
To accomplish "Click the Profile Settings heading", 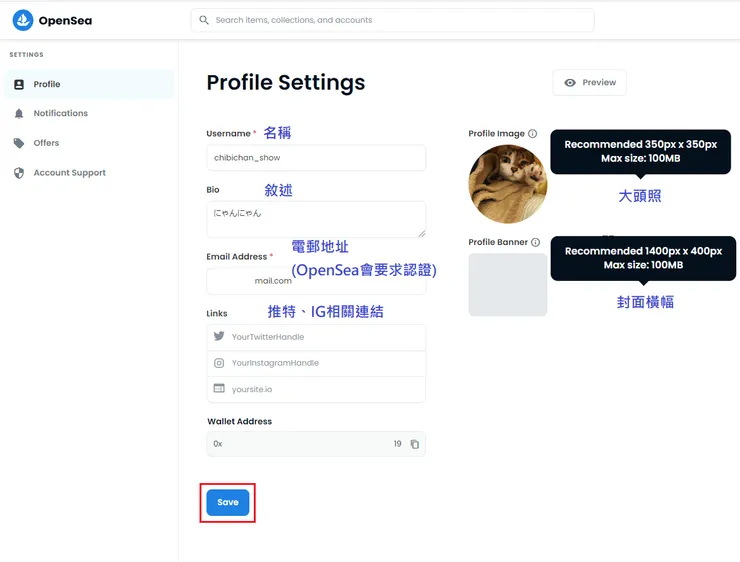I will (286, 83).
